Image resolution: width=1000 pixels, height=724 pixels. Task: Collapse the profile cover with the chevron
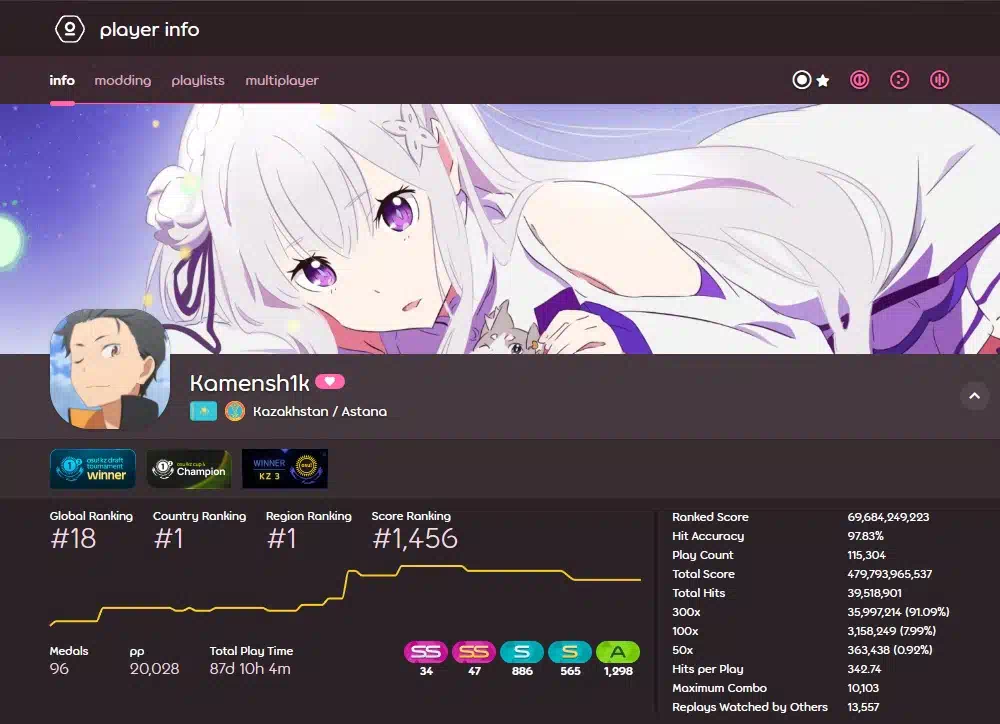coord(974,396)
